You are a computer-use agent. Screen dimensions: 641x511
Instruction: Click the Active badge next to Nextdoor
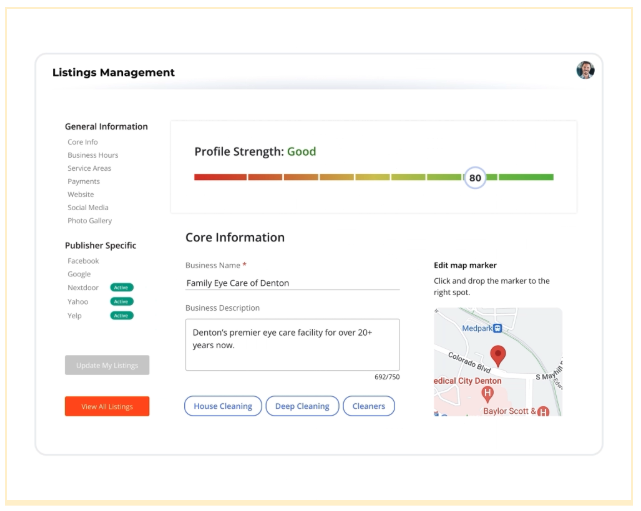121,287
